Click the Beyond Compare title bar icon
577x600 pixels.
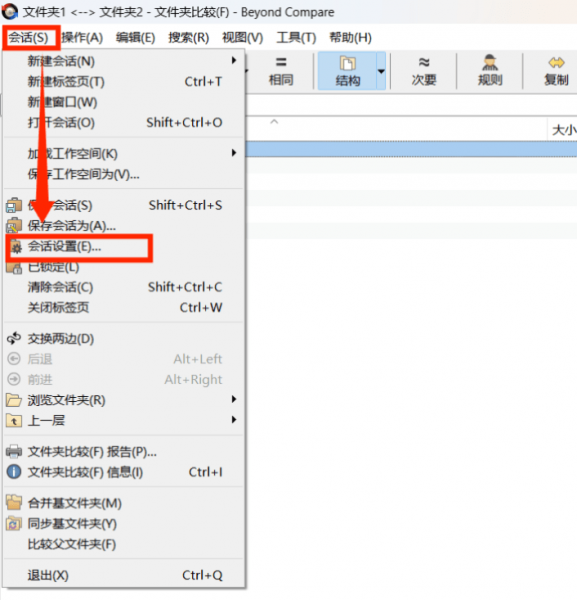(x=10, y=11)
